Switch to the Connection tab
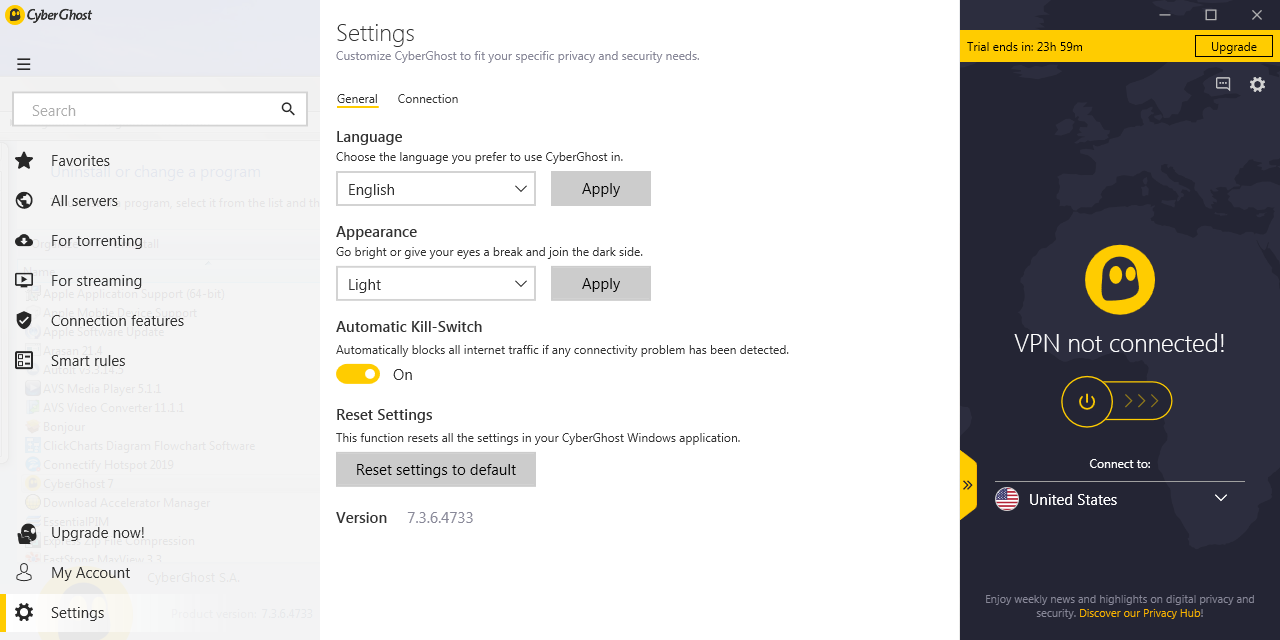Viewport: 1280px width, 640px height. coord(428,99)
